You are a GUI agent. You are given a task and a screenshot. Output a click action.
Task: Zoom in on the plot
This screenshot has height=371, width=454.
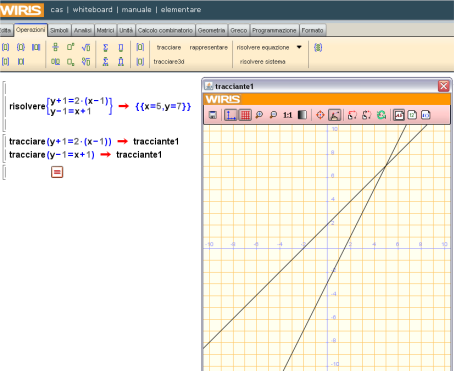259,115
